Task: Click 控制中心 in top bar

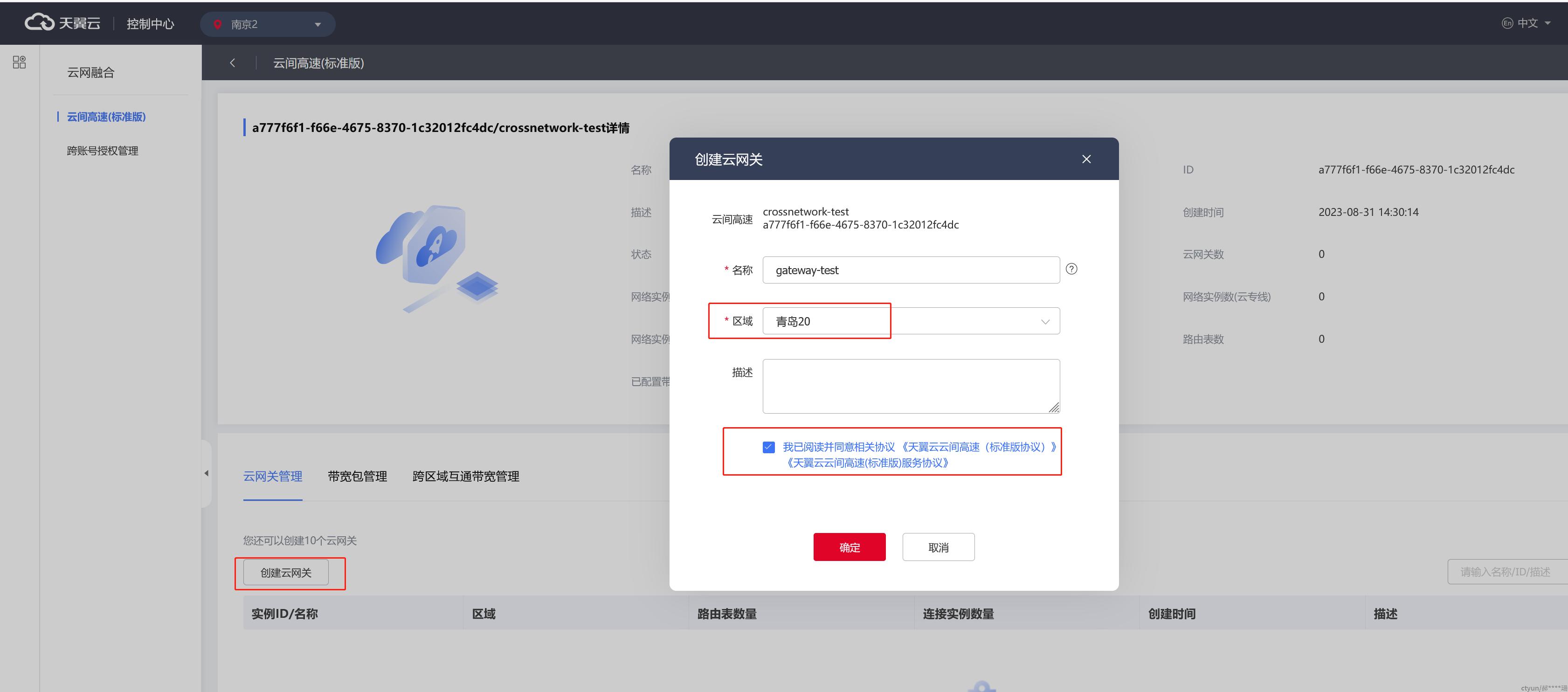Action: pos(150,24)
